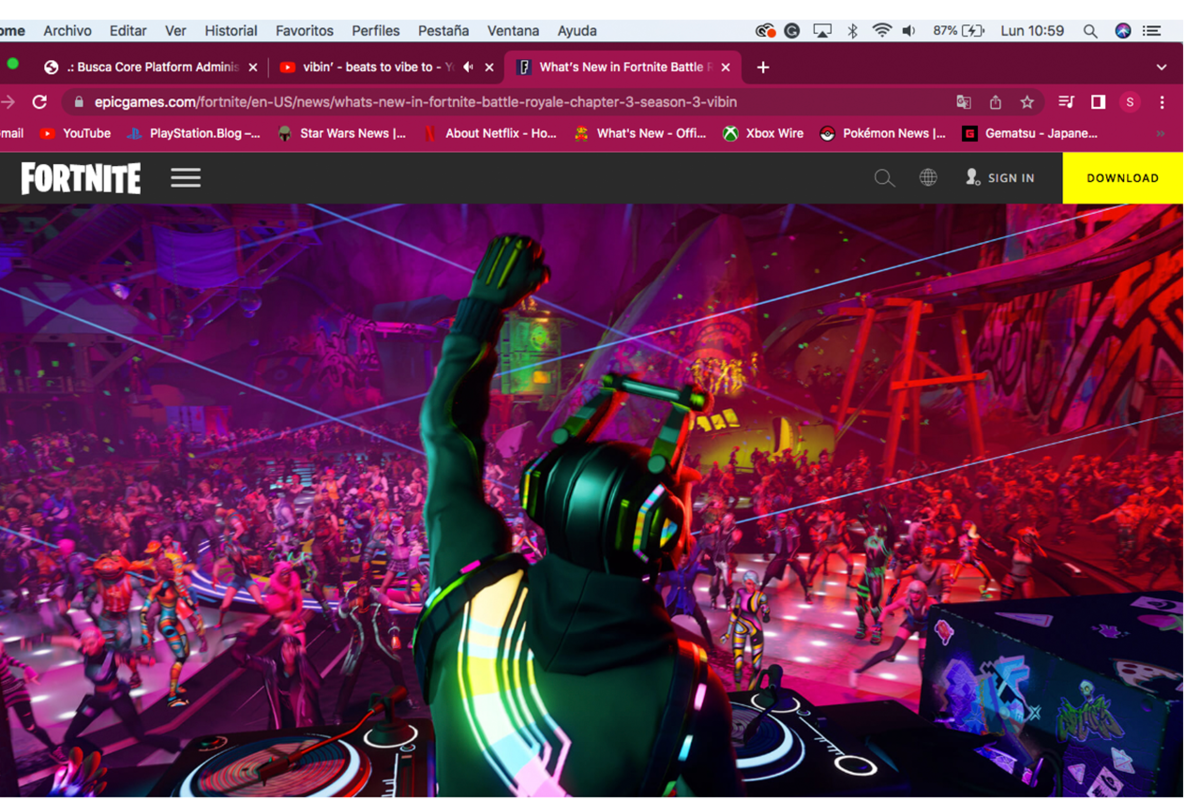Click the Bluetooth menu bar icon
Viewport: 1200px width, 800px height.
click(x=853, y=31)
